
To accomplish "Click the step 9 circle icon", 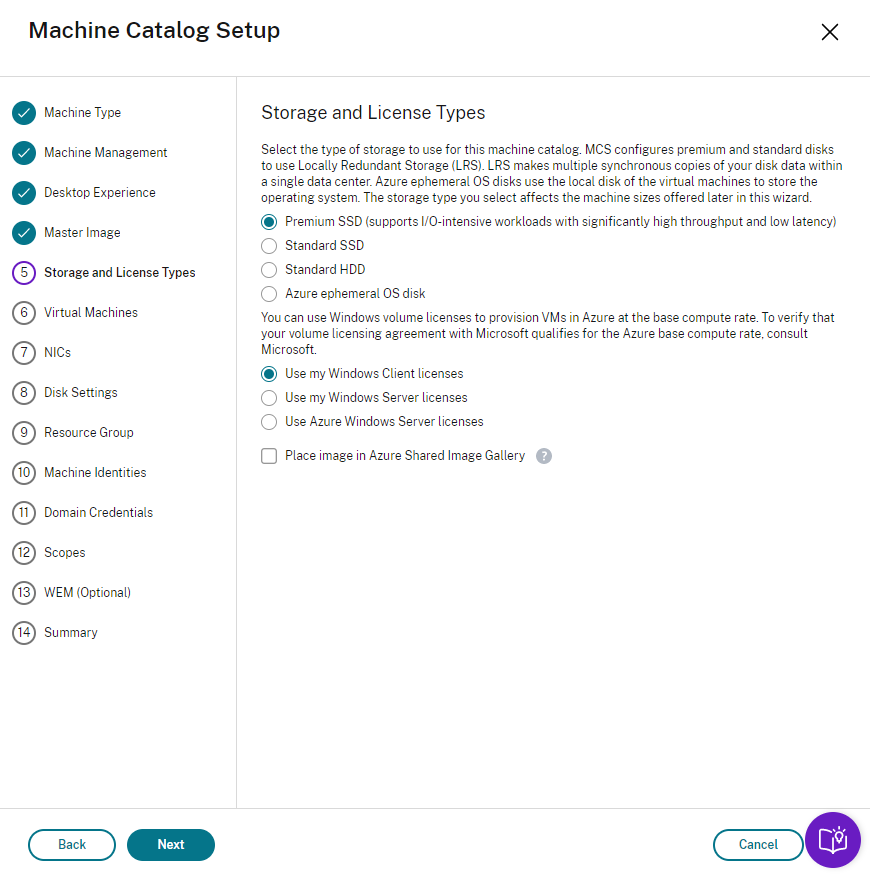I will pyautogui.click(x=24, y=433).
